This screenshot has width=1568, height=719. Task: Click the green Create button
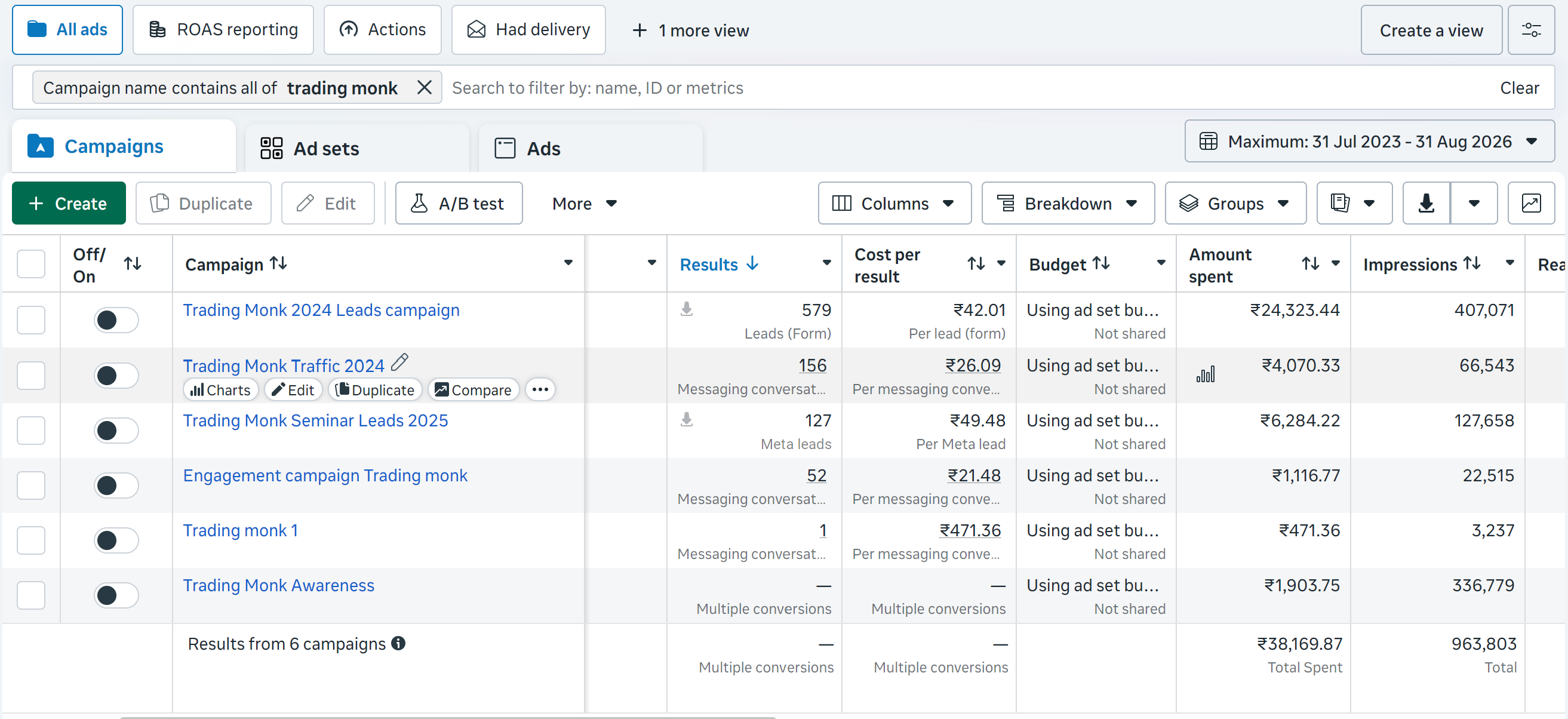[69, 204]
